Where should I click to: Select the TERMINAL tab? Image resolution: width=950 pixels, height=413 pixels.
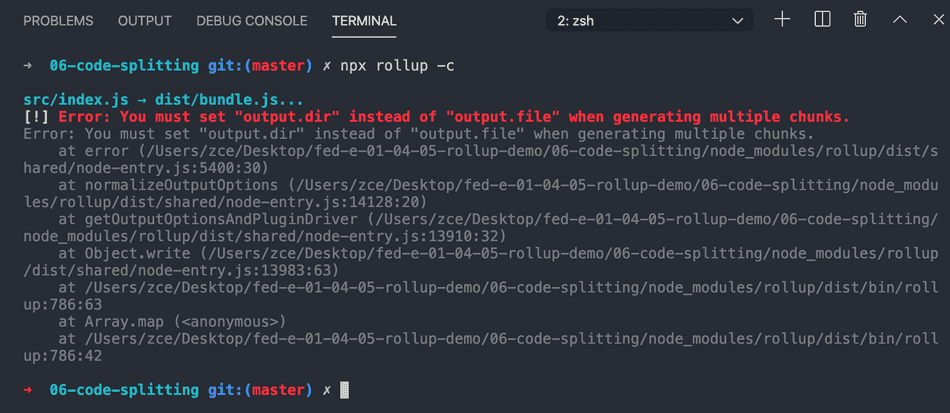364,21
